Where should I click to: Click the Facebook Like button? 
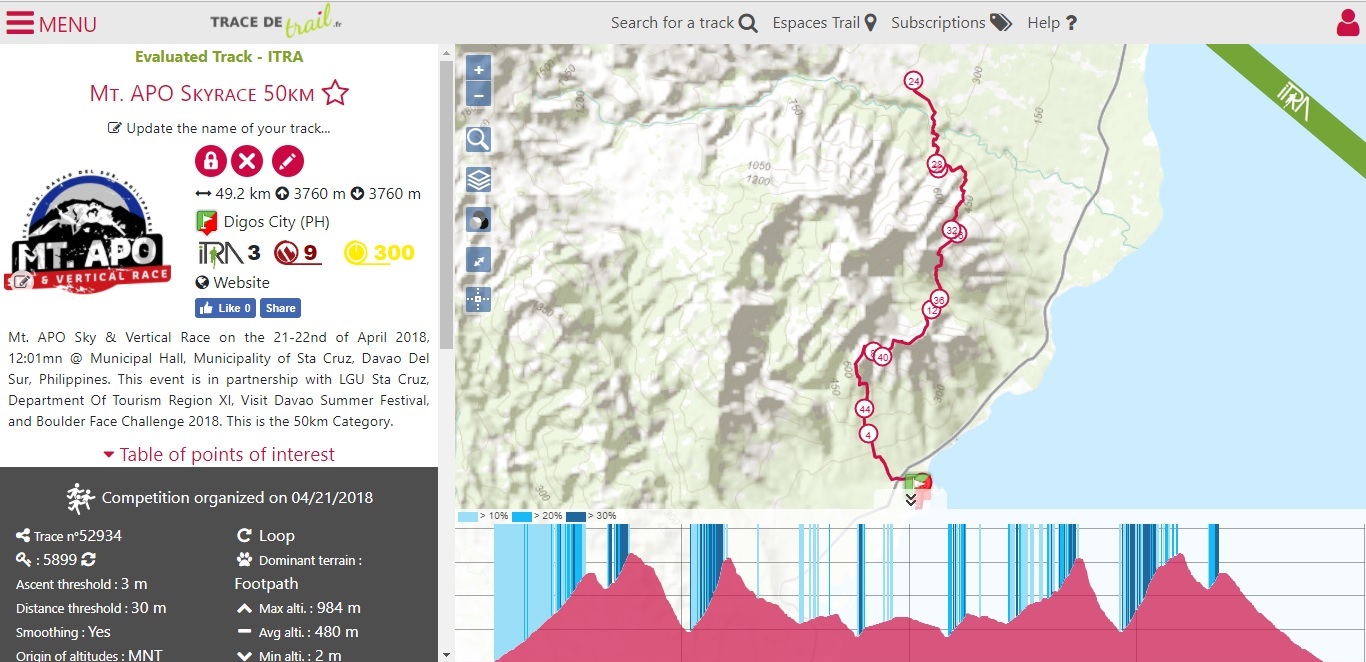click(225, 308)
